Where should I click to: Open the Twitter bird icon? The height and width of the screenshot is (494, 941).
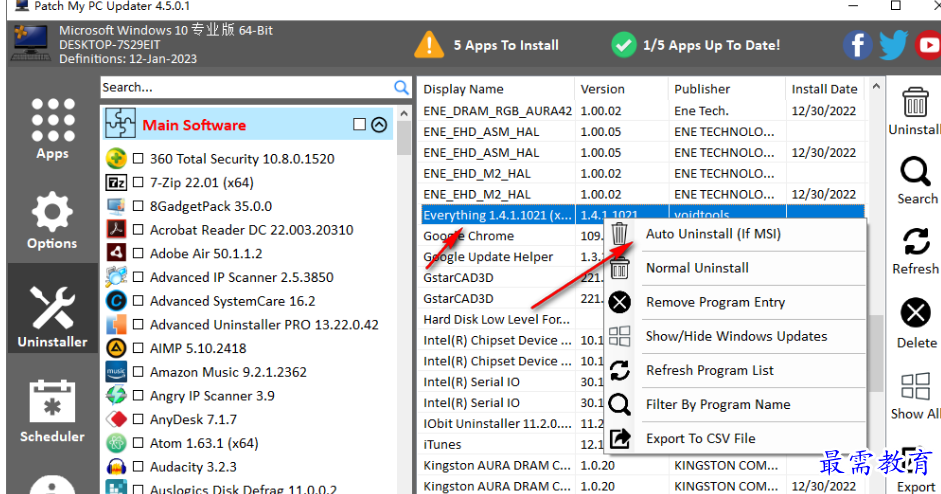pos(894,45)
